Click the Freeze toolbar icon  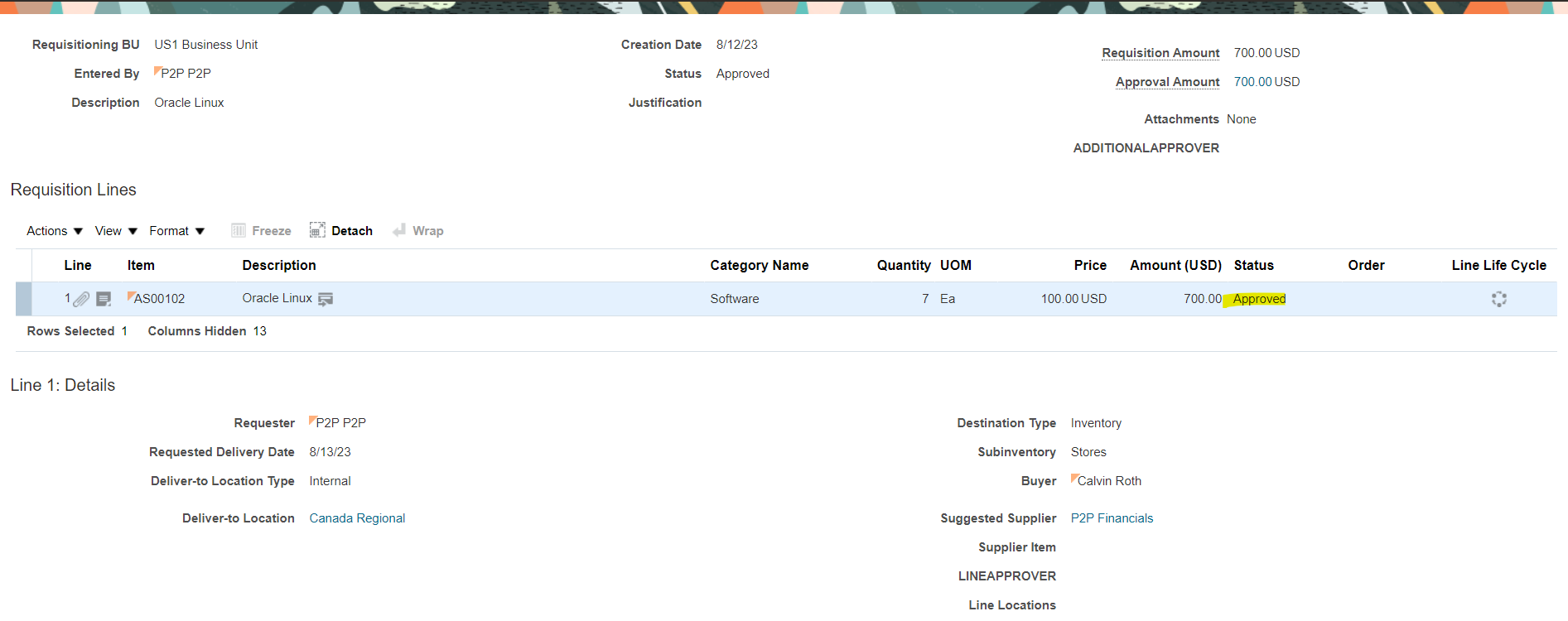tap(239, 231)
